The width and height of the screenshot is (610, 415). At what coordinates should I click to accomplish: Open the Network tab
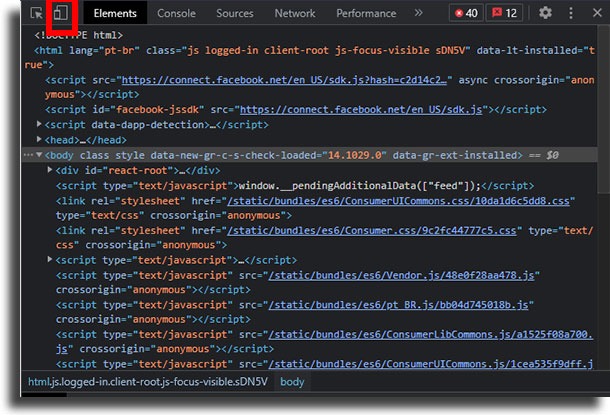(295, 13)
